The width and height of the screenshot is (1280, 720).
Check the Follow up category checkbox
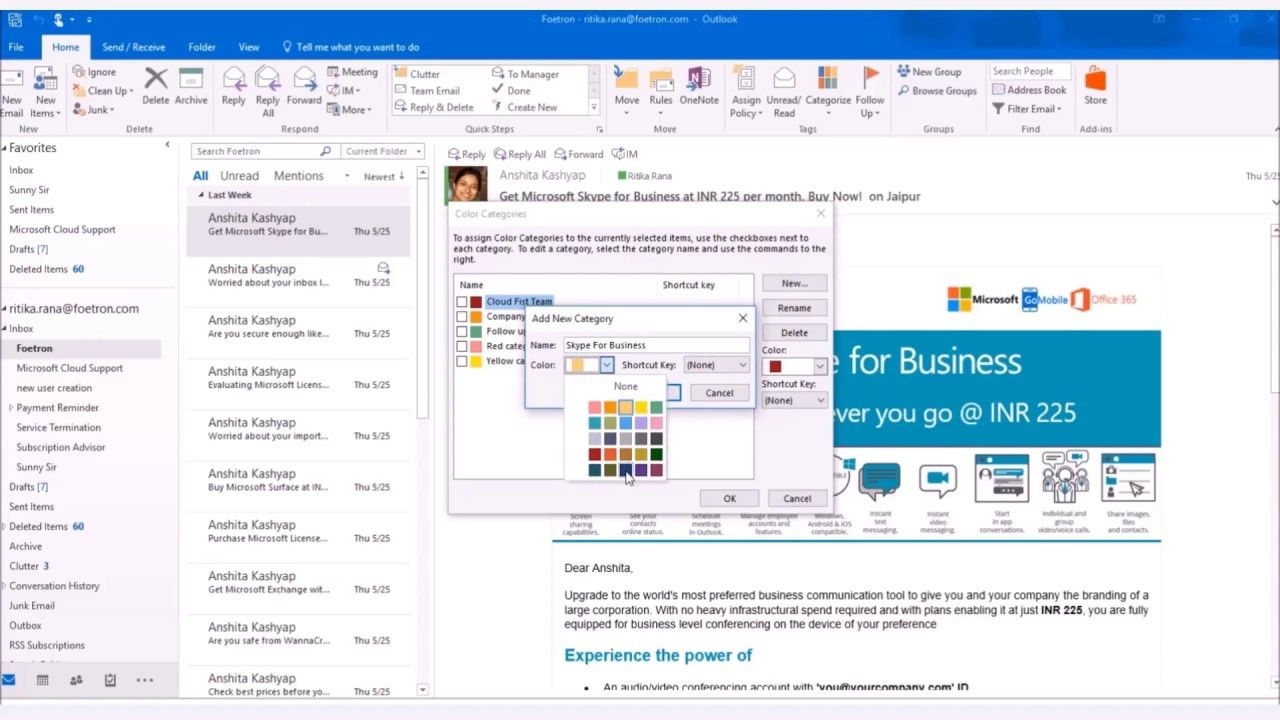tap(462, 331)
